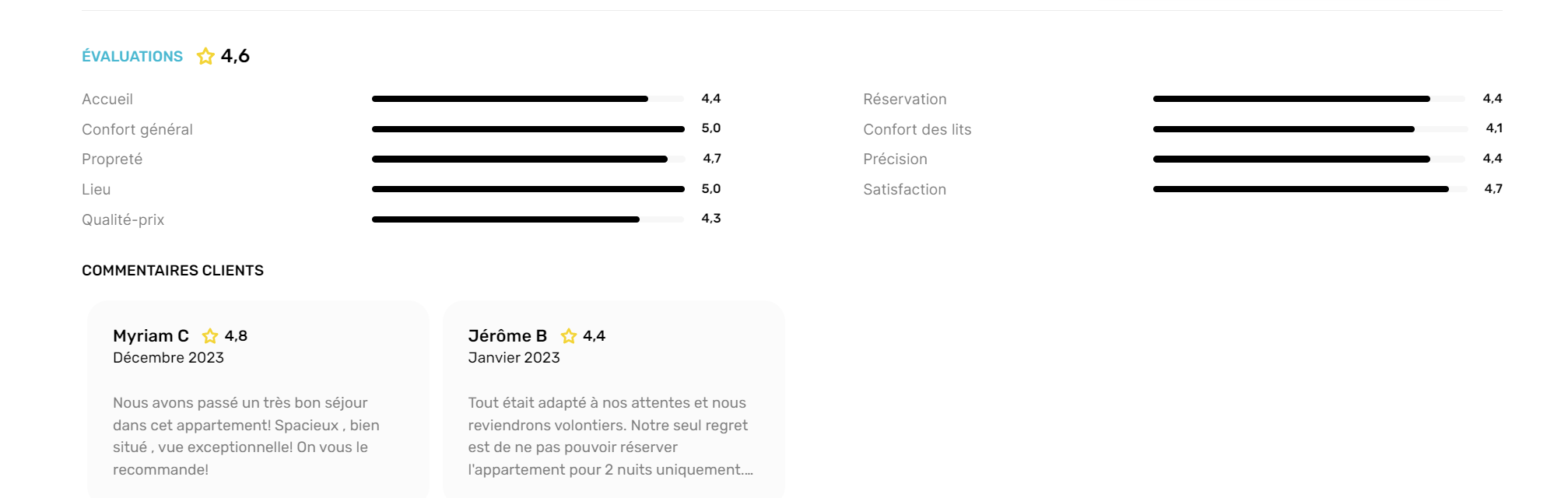
Task: Click the Propreté rating bar
Action: coord(528,160)
